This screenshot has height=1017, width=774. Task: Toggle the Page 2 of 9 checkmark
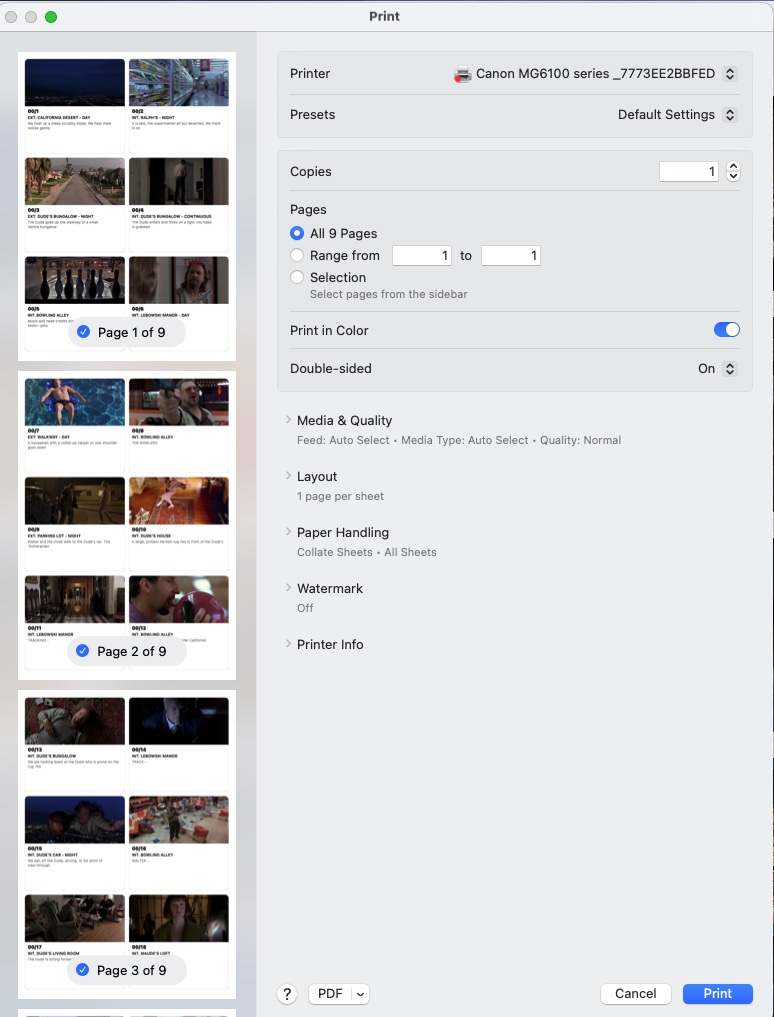[82, 651]
